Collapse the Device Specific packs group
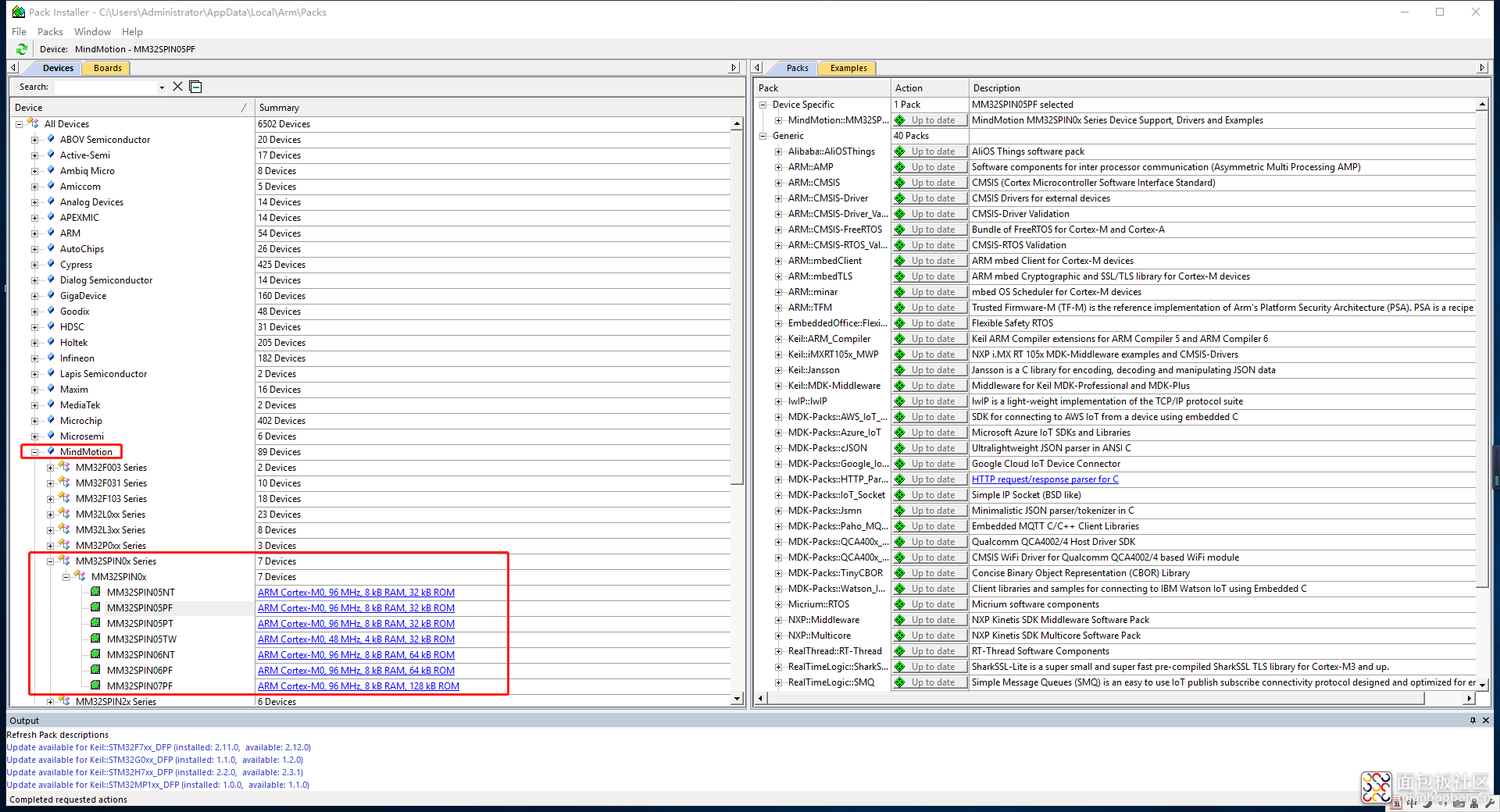 click(762, 105)
